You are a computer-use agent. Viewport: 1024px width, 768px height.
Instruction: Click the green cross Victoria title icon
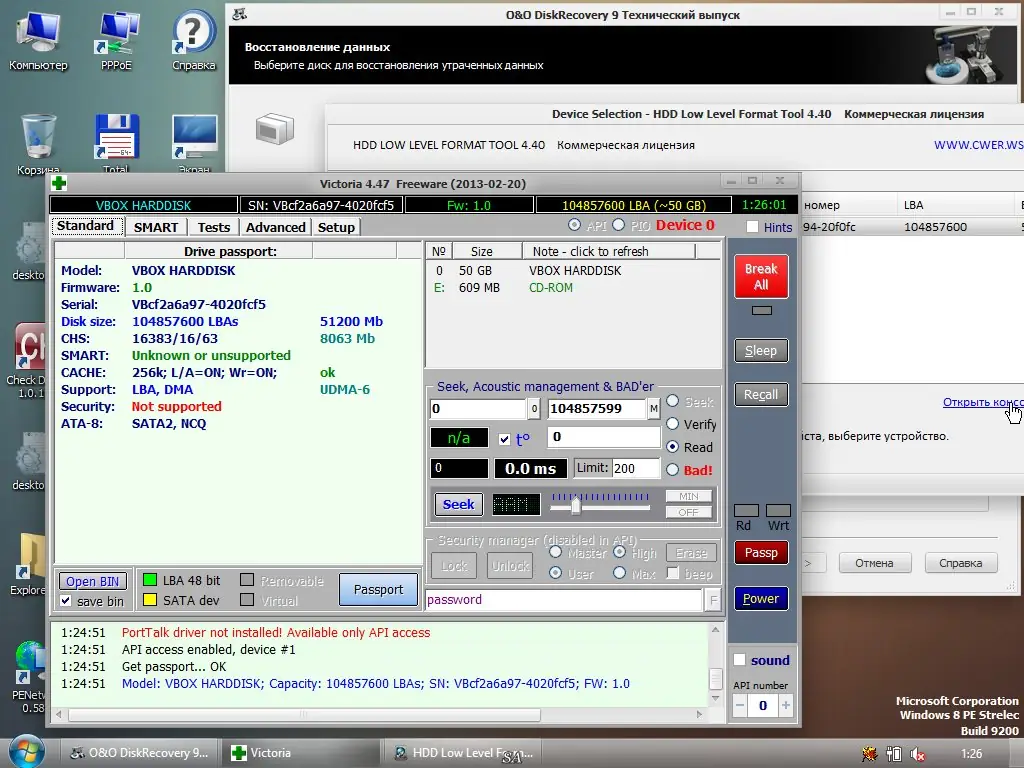pyautogui.click(x=59, y=184)
